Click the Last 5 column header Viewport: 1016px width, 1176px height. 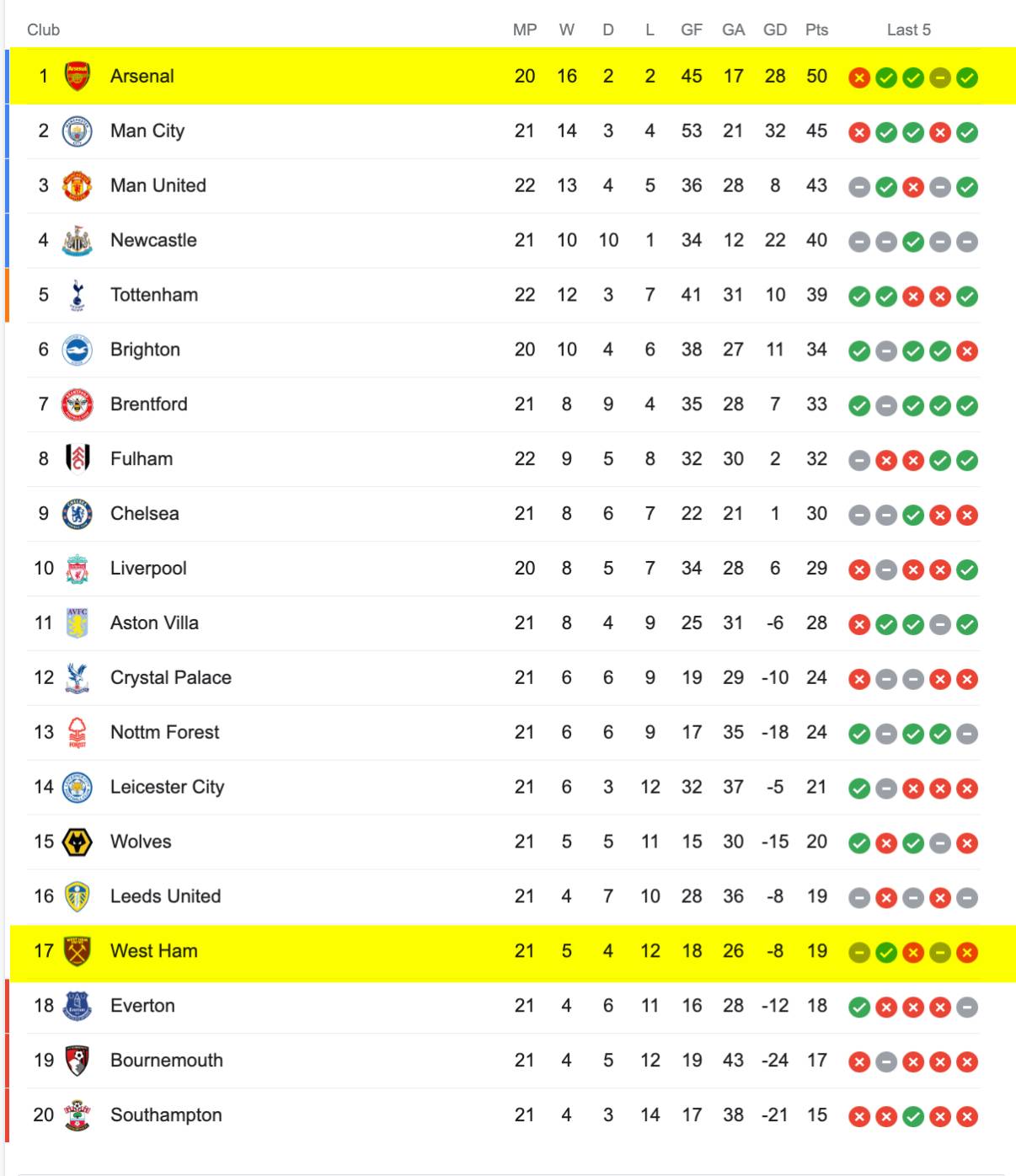[908, 30]
